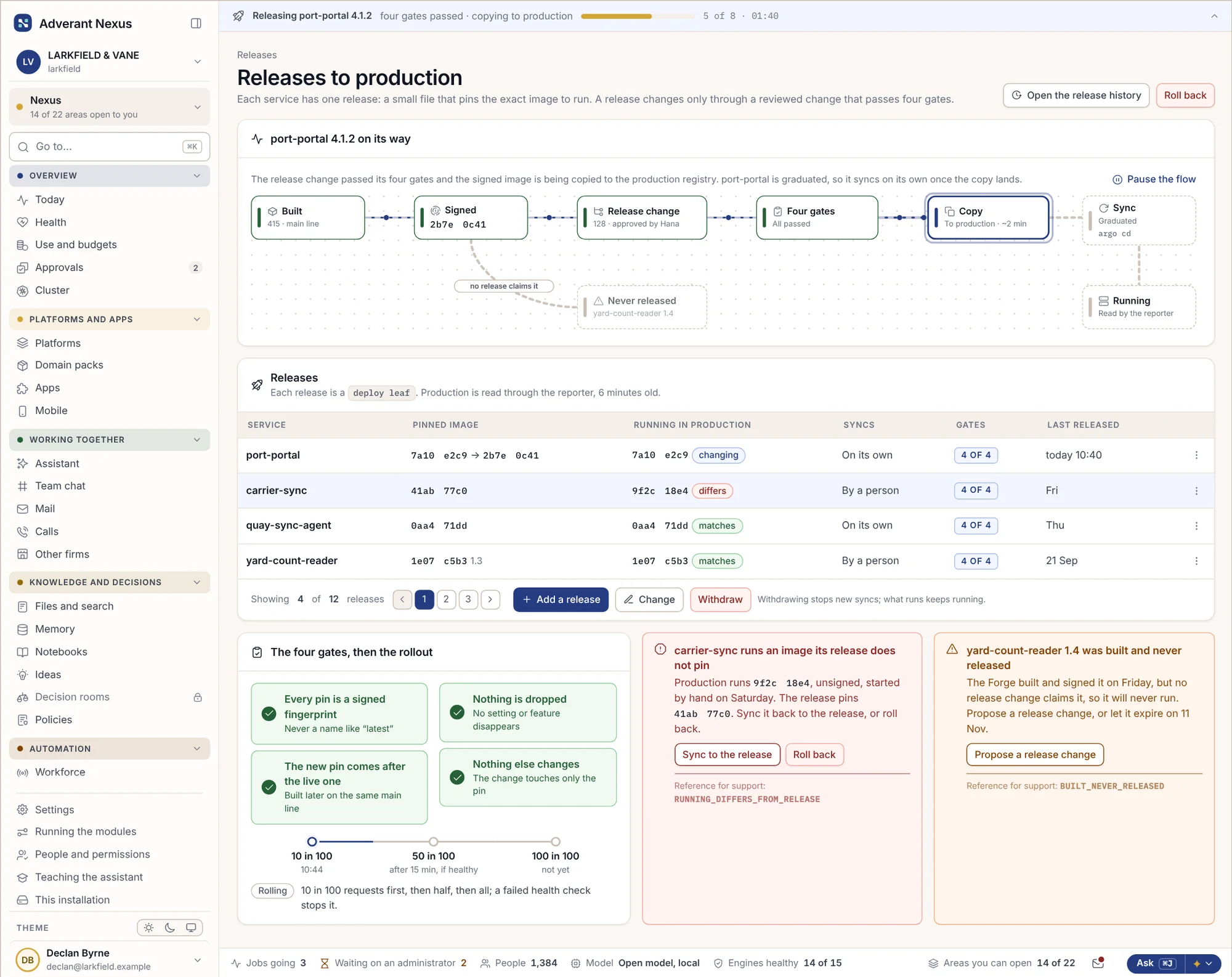Open Use and budgets
This screenshot has width=1232, height=977.
[110, 245]
